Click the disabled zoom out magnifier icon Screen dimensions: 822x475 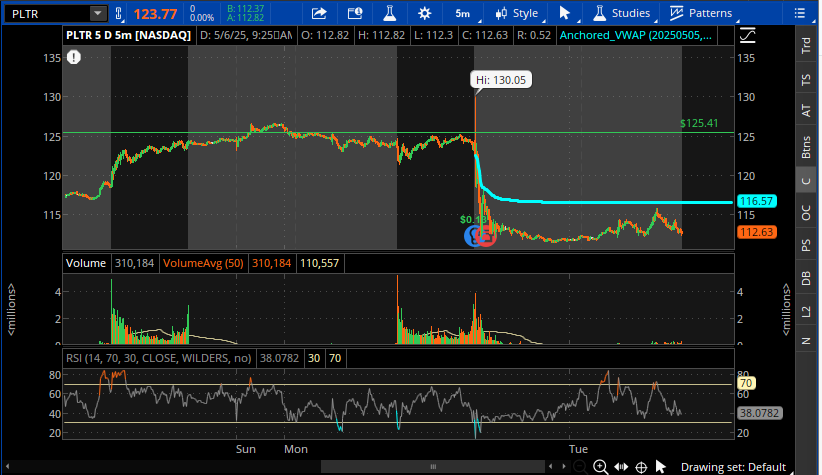click(x=580, y=467)
